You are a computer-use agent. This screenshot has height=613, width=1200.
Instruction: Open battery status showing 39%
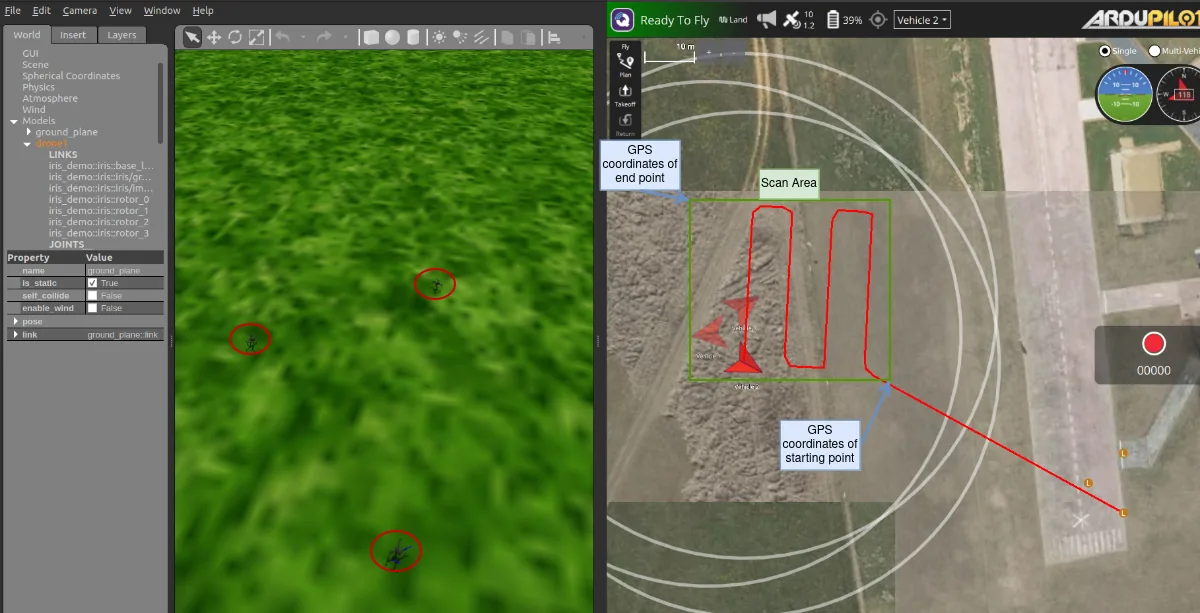tap(844, 19)
